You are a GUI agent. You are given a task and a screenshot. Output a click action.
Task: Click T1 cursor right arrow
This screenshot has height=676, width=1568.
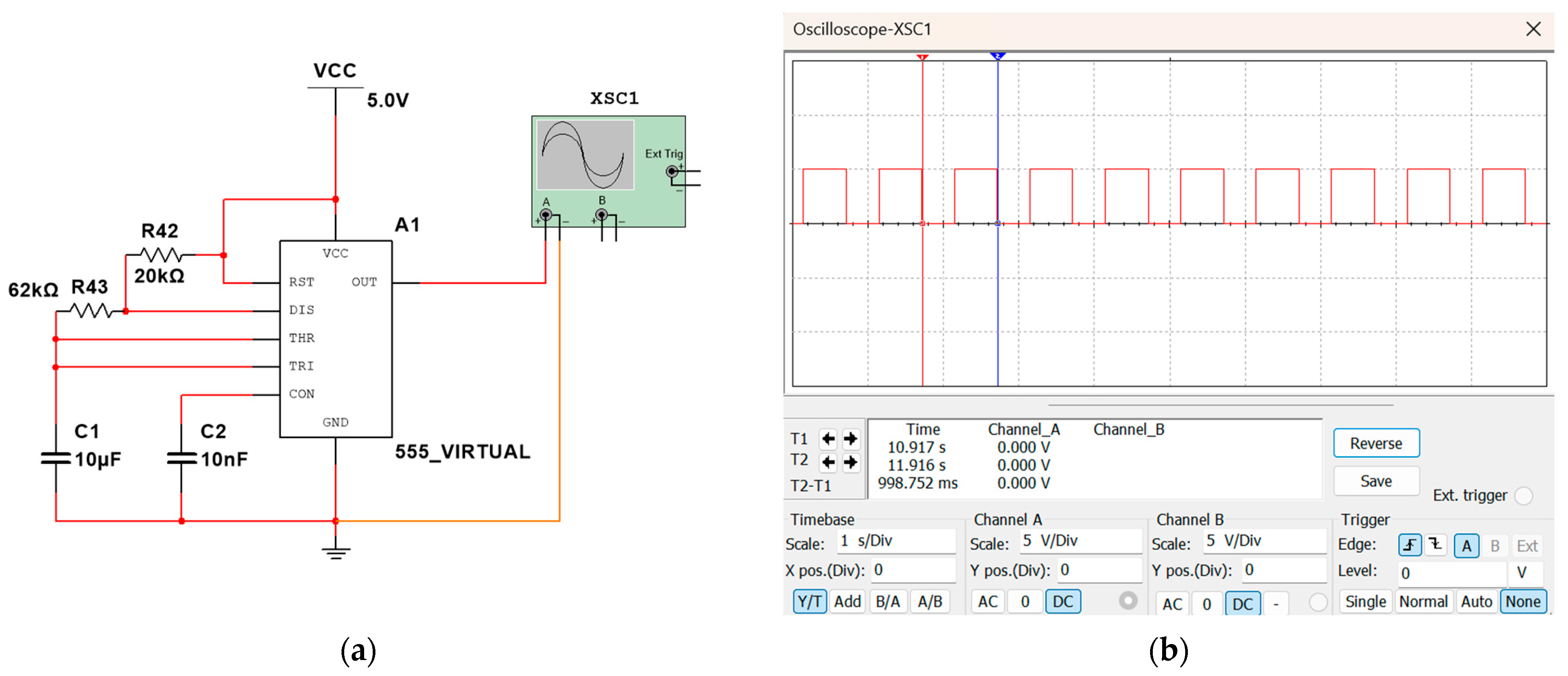pyautogui.click(x=851, y=438)
